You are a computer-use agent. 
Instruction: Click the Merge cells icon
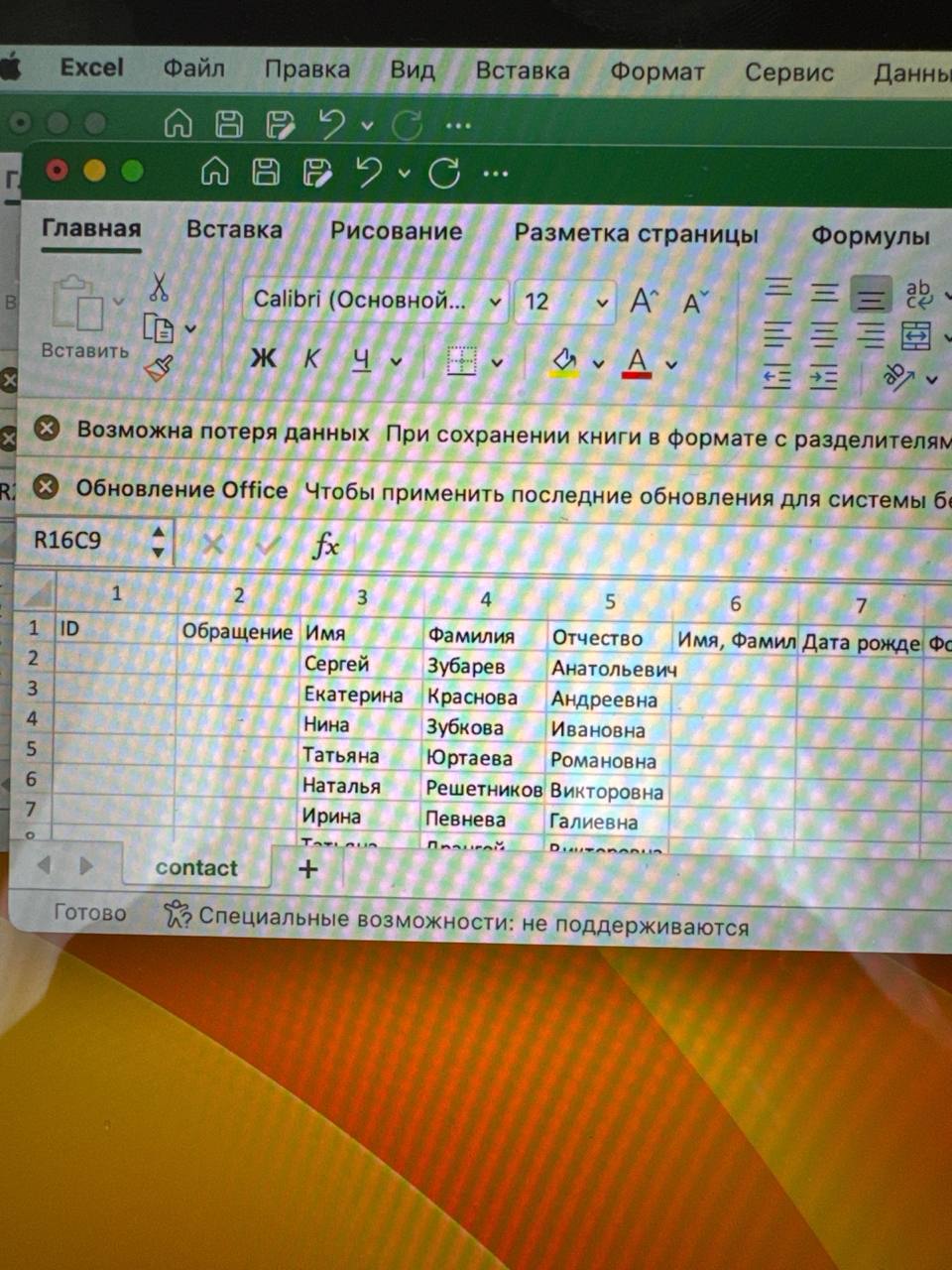pos(916,335)
